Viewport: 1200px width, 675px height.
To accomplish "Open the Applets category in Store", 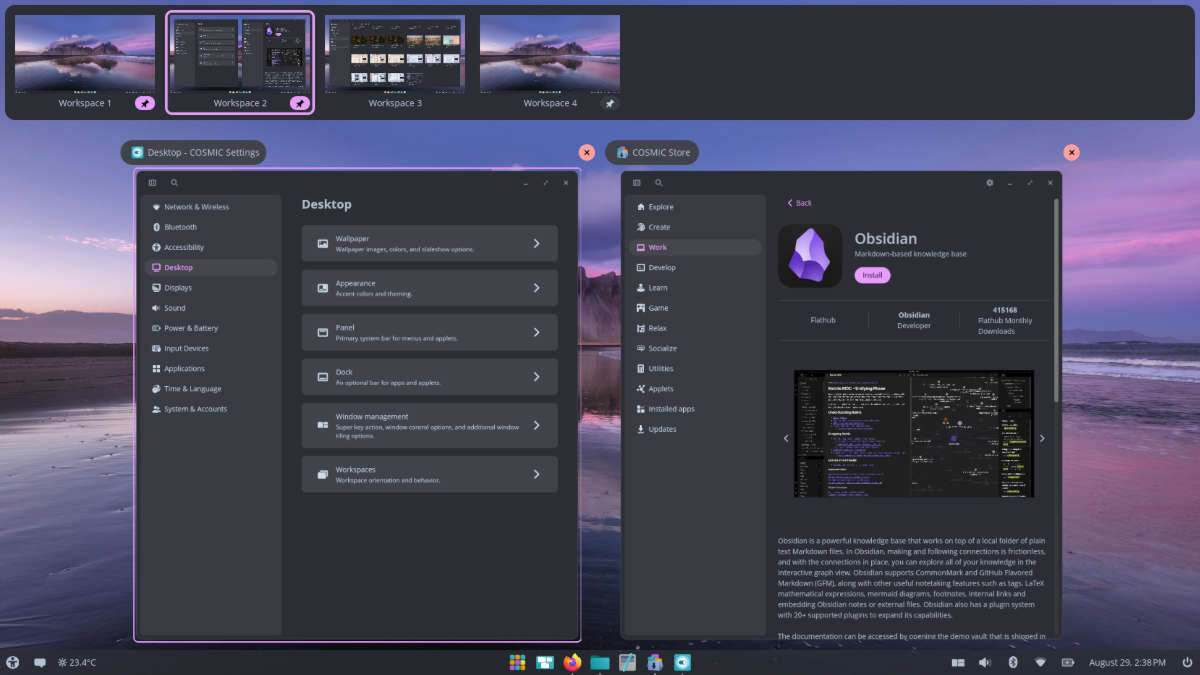I will click(695, 388).
